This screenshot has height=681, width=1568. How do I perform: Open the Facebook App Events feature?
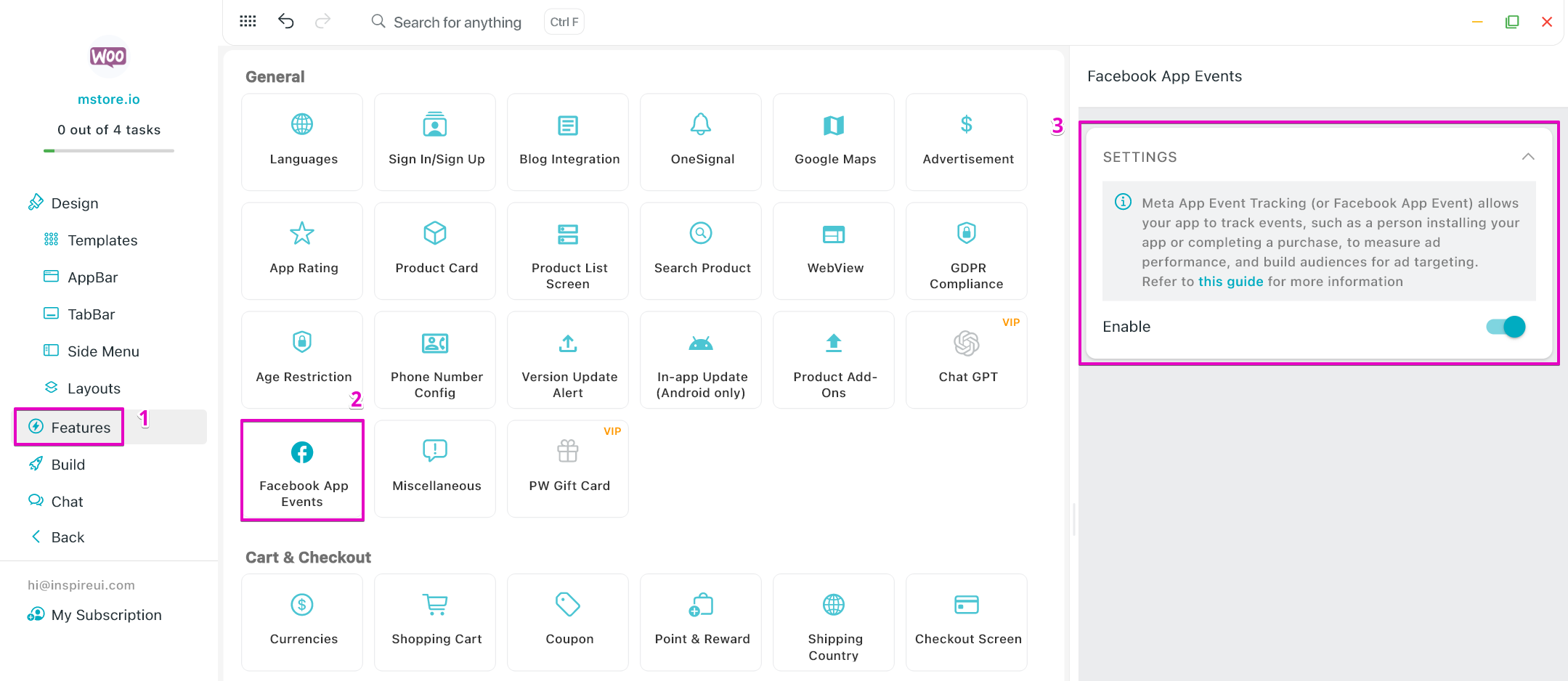[x=302, y=470]
